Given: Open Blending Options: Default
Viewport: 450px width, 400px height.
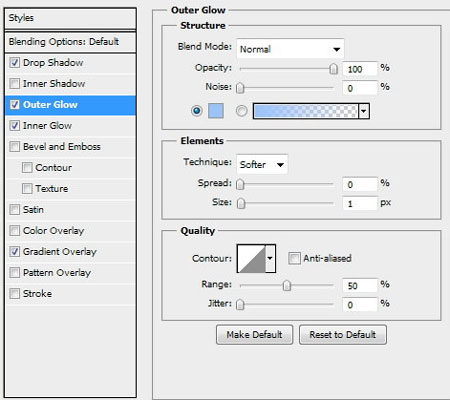Looking at the screenshot, I should [x=70, y=42].
